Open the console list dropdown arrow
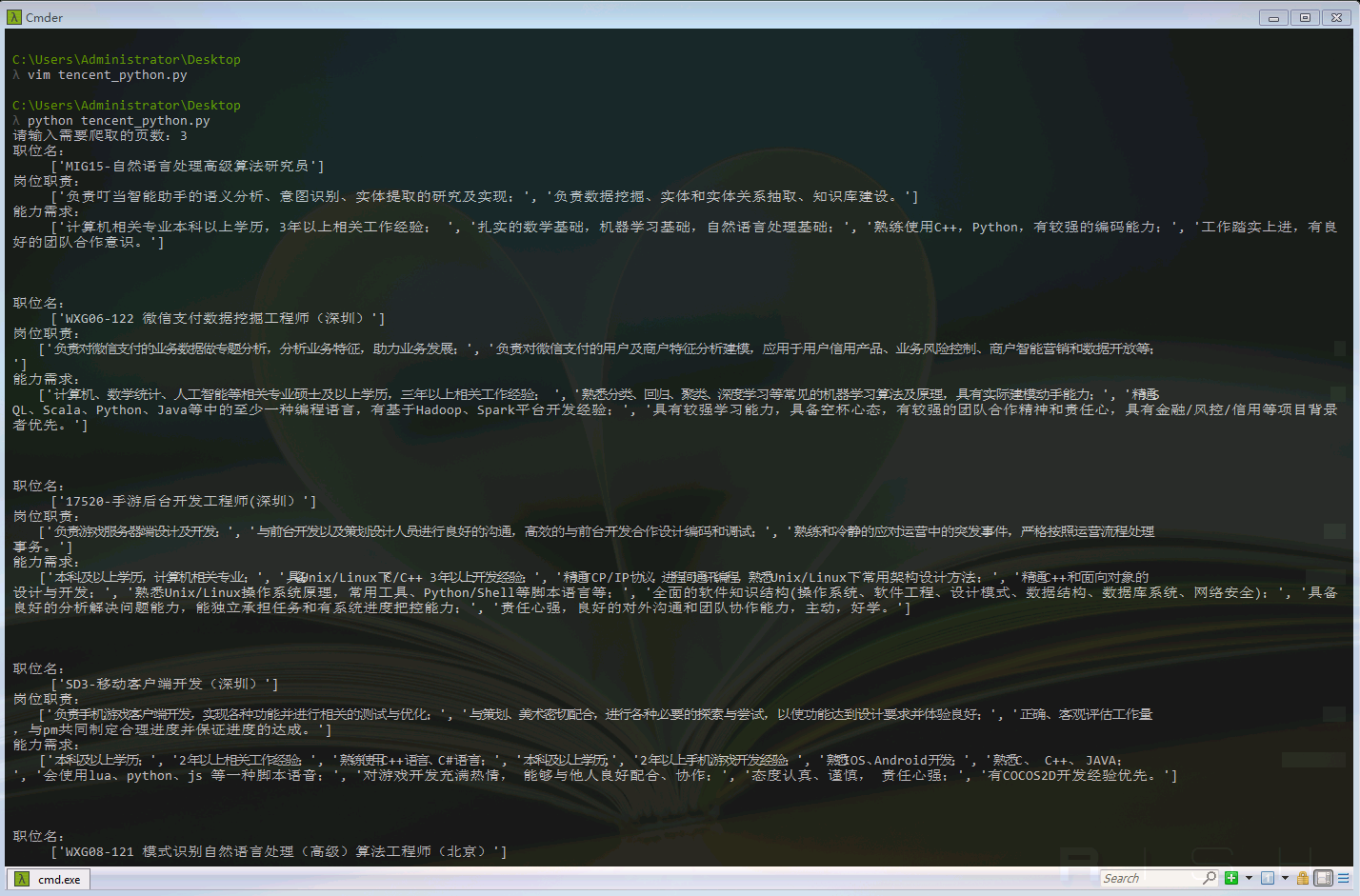Image resolution: width=1360 pixels, height=896 pixels. tap(1285, 878)
